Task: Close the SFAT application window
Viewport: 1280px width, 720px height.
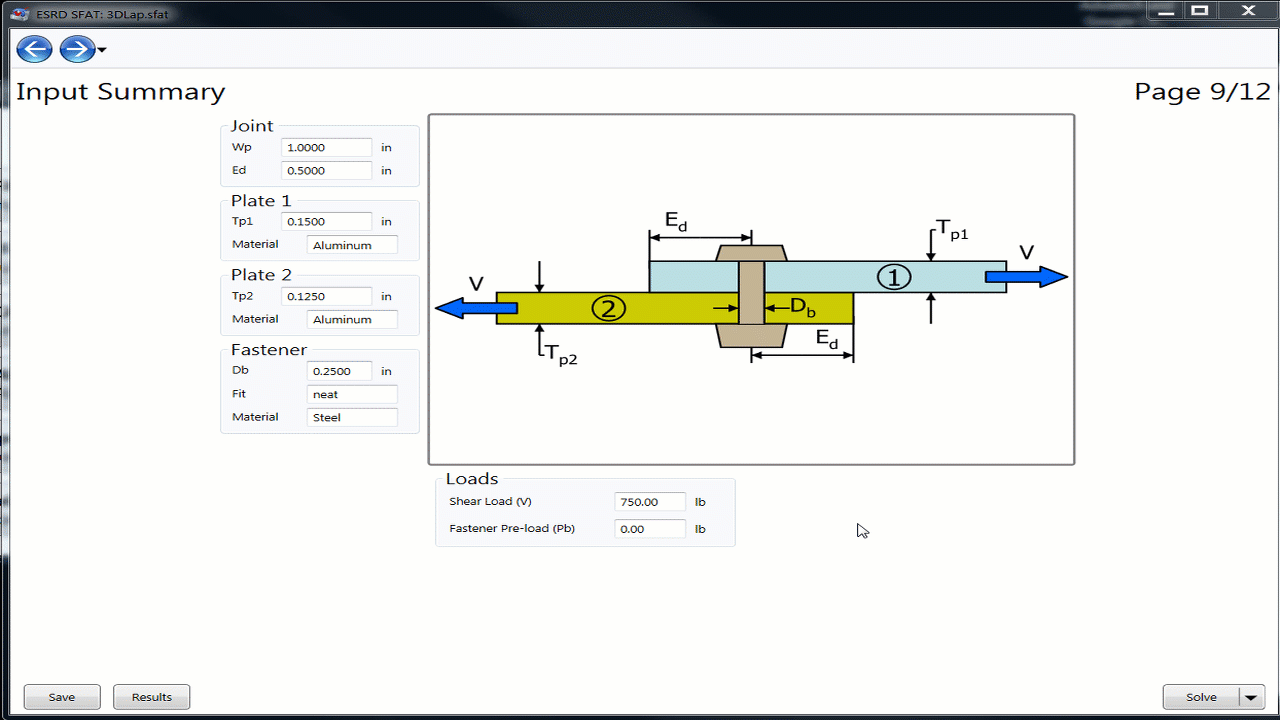Action: point(1247,11)
